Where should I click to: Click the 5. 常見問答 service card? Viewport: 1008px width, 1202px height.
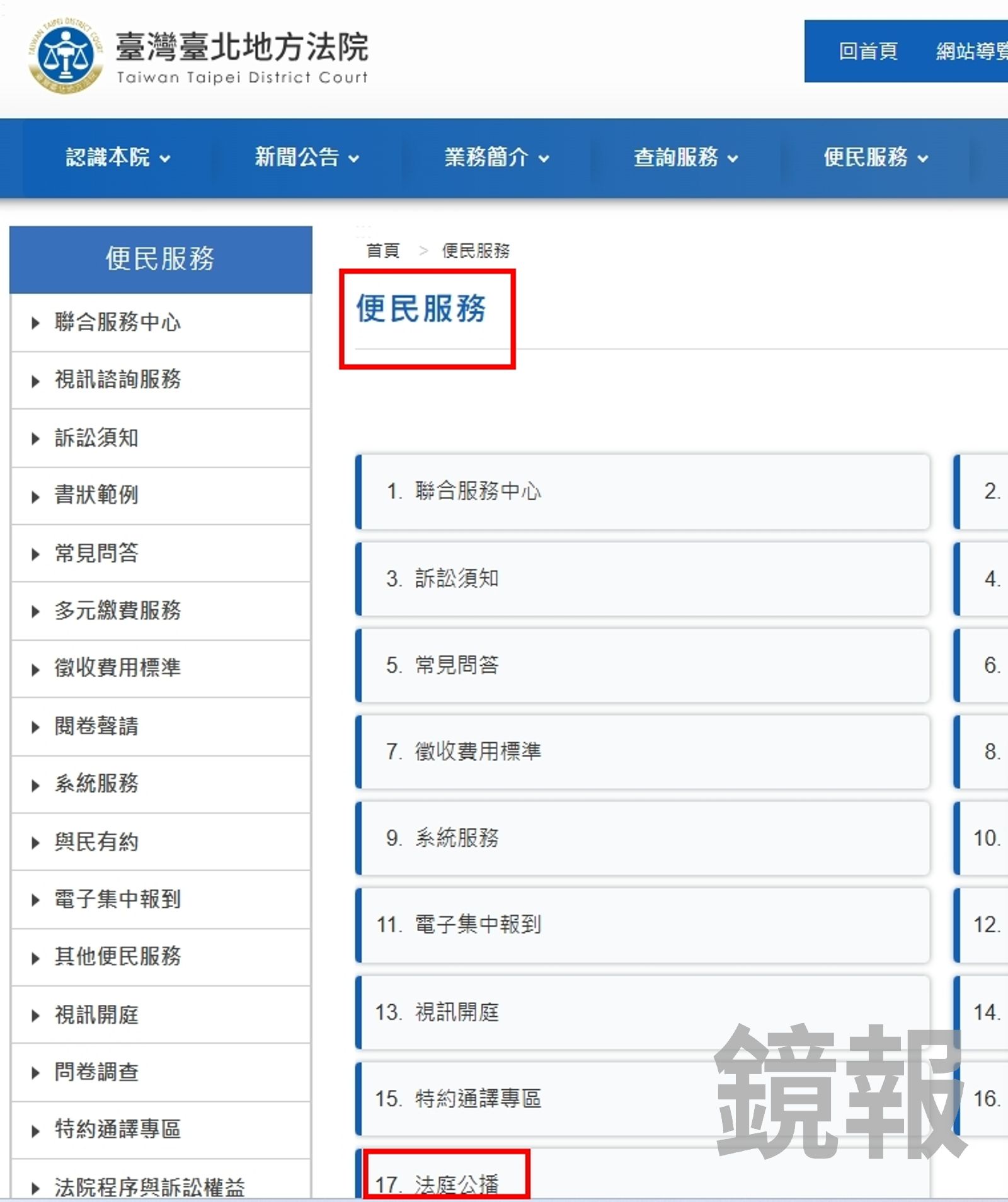(643, 665)
